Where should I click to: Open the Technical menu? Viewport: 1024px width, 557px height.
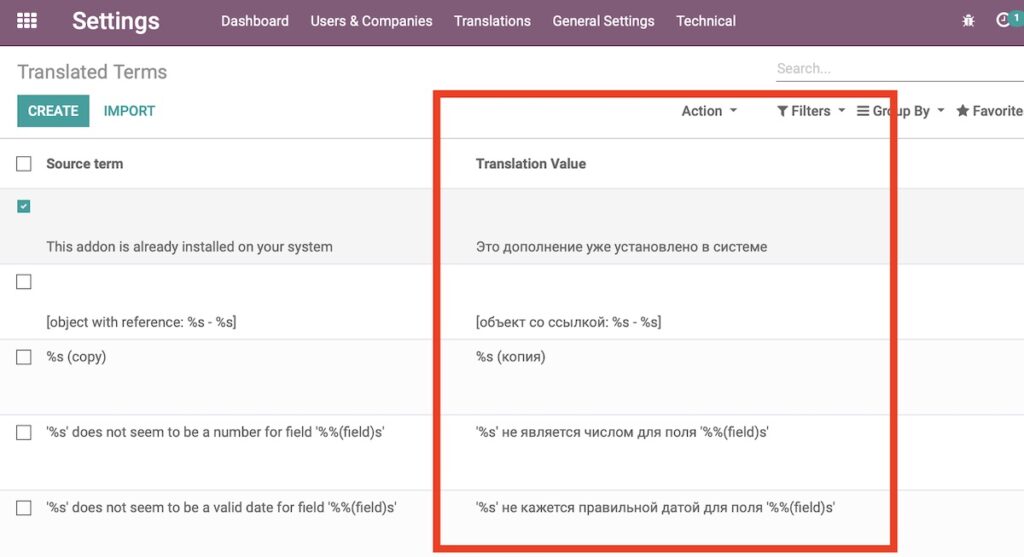point(706,21)
